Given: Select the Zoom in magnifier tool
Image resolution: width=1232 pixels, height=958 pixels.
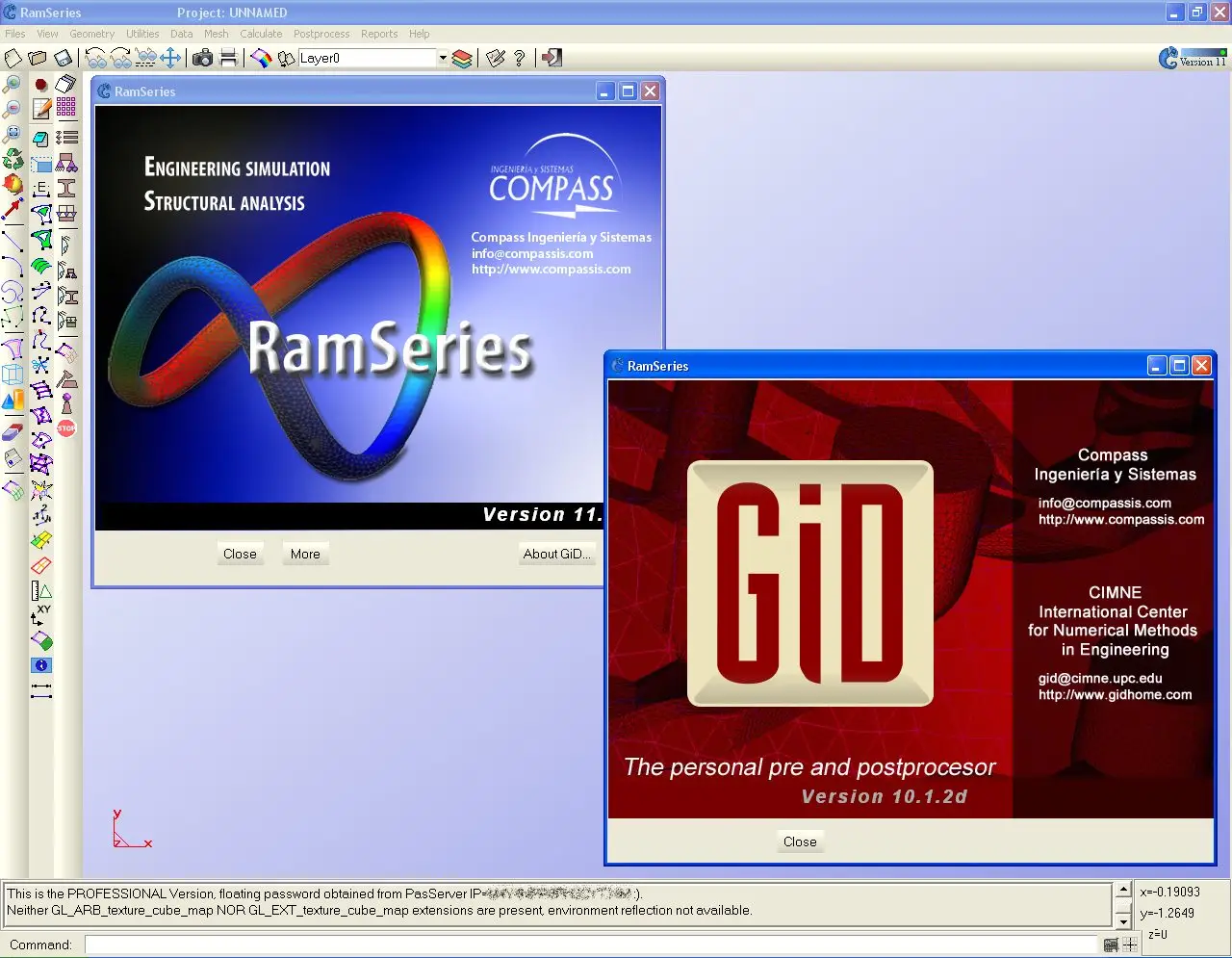Looking at the screenshot, I should point(12,84).
